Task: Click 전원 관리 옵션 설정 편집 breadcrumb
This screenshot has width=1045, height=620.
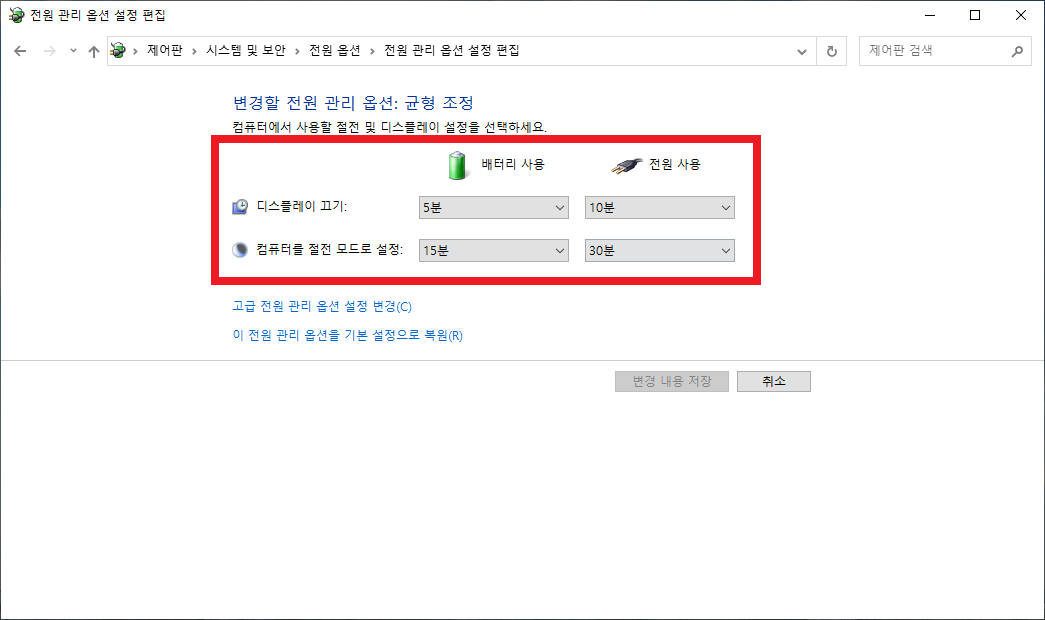Action: click(x=452, y=51)
